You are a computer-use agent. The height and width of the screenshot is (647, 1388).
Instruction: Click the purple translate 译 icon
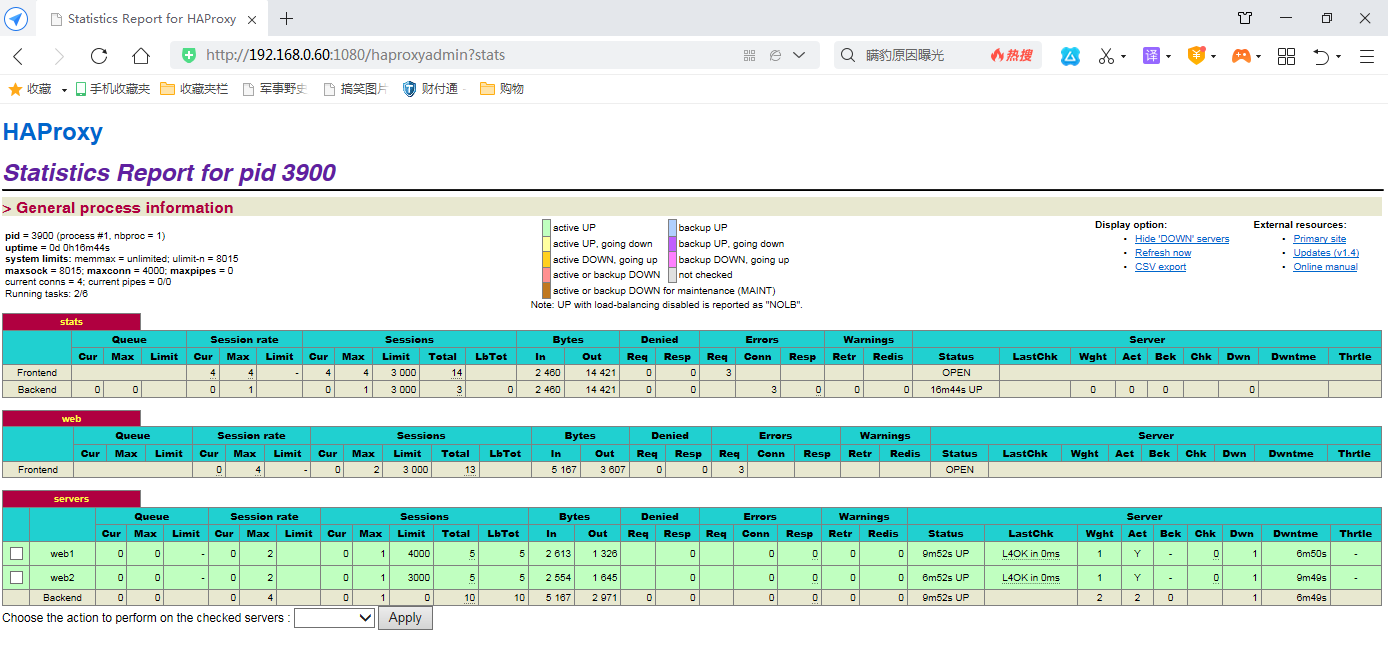pyautogui.click(x=1151, y=56)
